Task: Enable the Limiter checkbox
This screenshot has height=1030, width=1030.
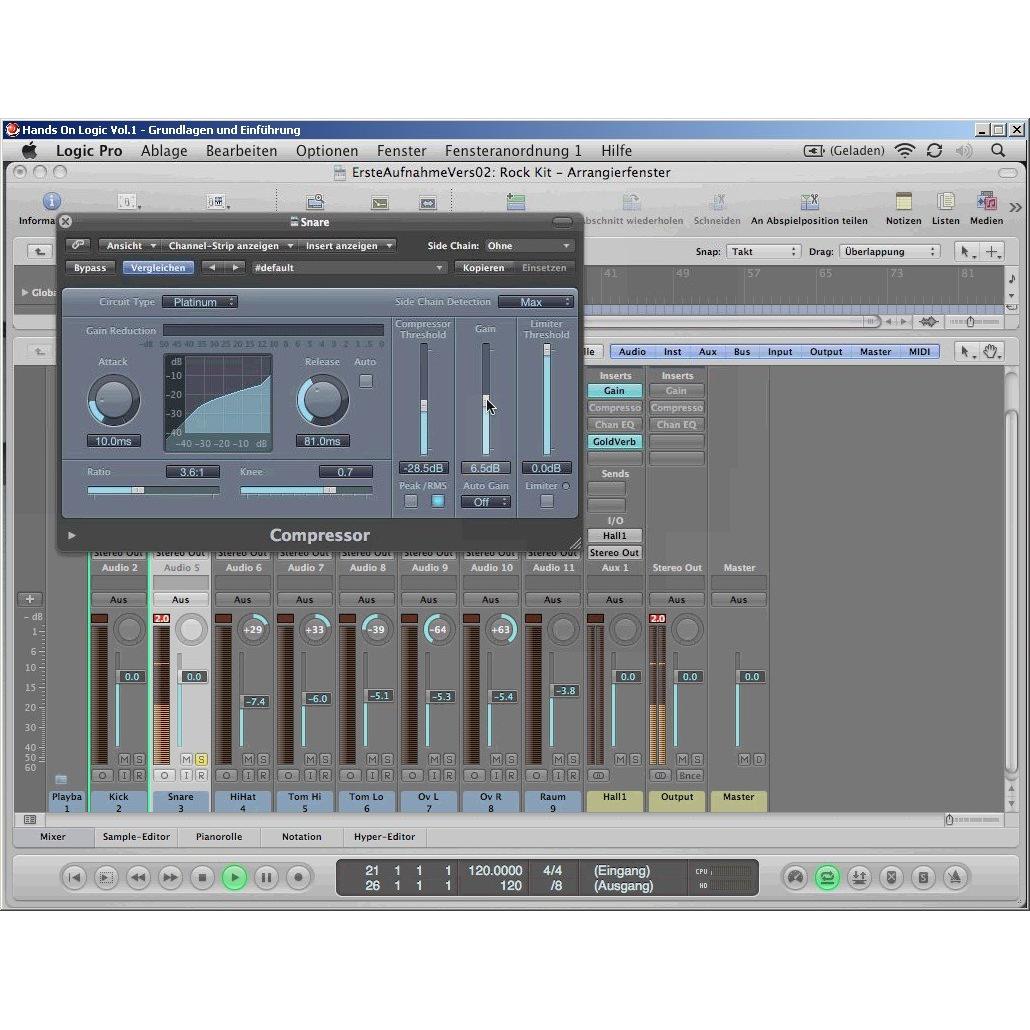Action: click(x=546, y=501)
